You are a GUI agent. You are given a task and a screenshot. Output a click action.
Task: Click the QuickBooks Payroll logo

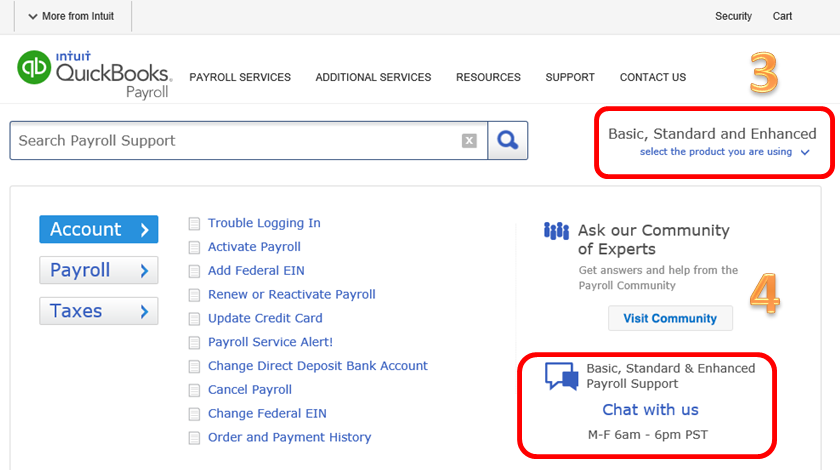94,74
